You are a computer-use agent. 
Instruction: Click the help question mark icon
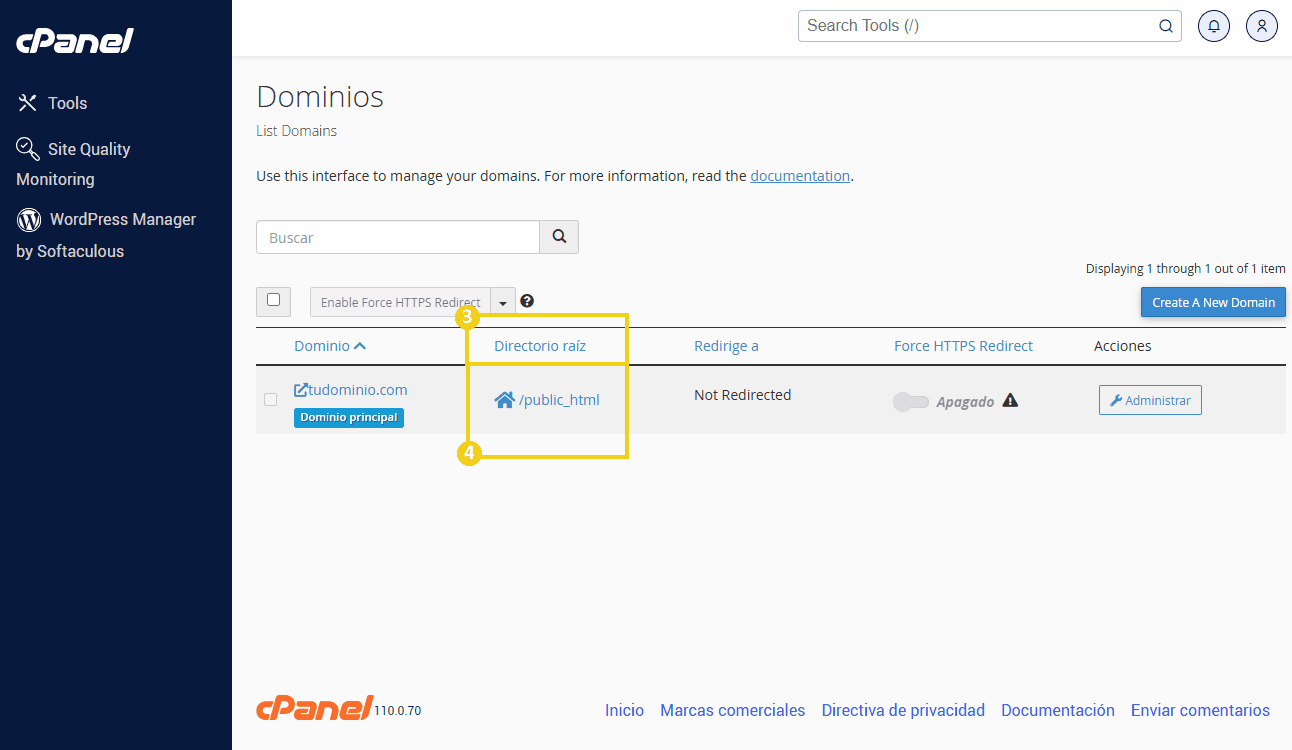(527, 301)
